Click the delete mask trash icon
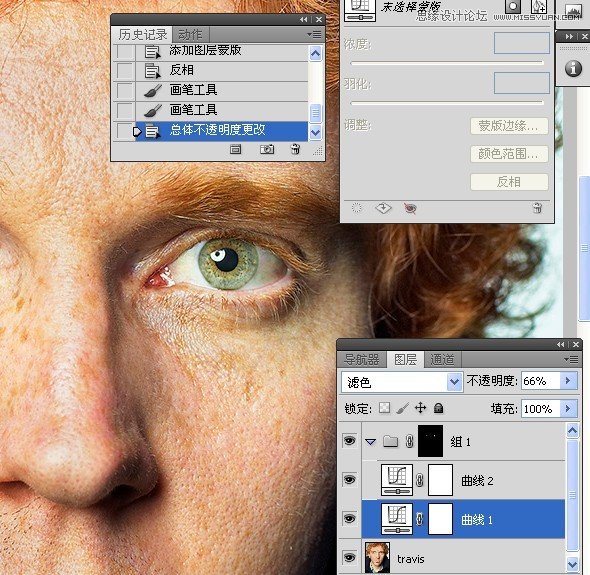Screen dimensions: 590x575 point(537,208)
